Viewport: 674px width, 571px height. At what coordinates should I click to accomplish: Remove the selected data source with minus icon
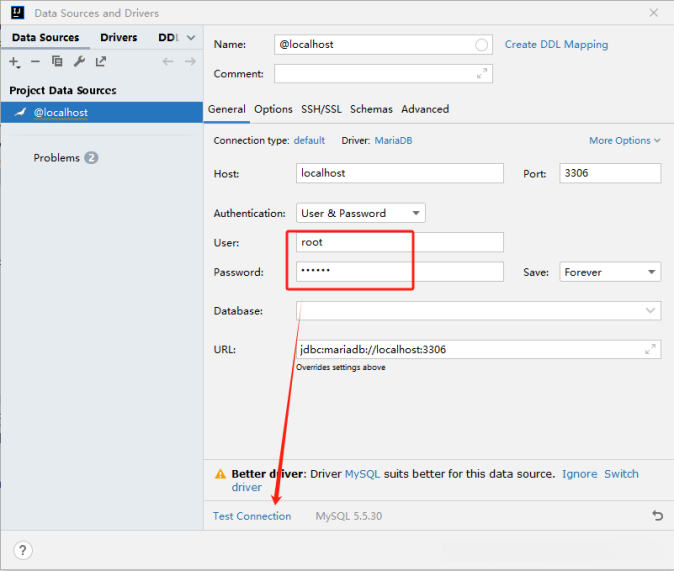pos(36,62)
